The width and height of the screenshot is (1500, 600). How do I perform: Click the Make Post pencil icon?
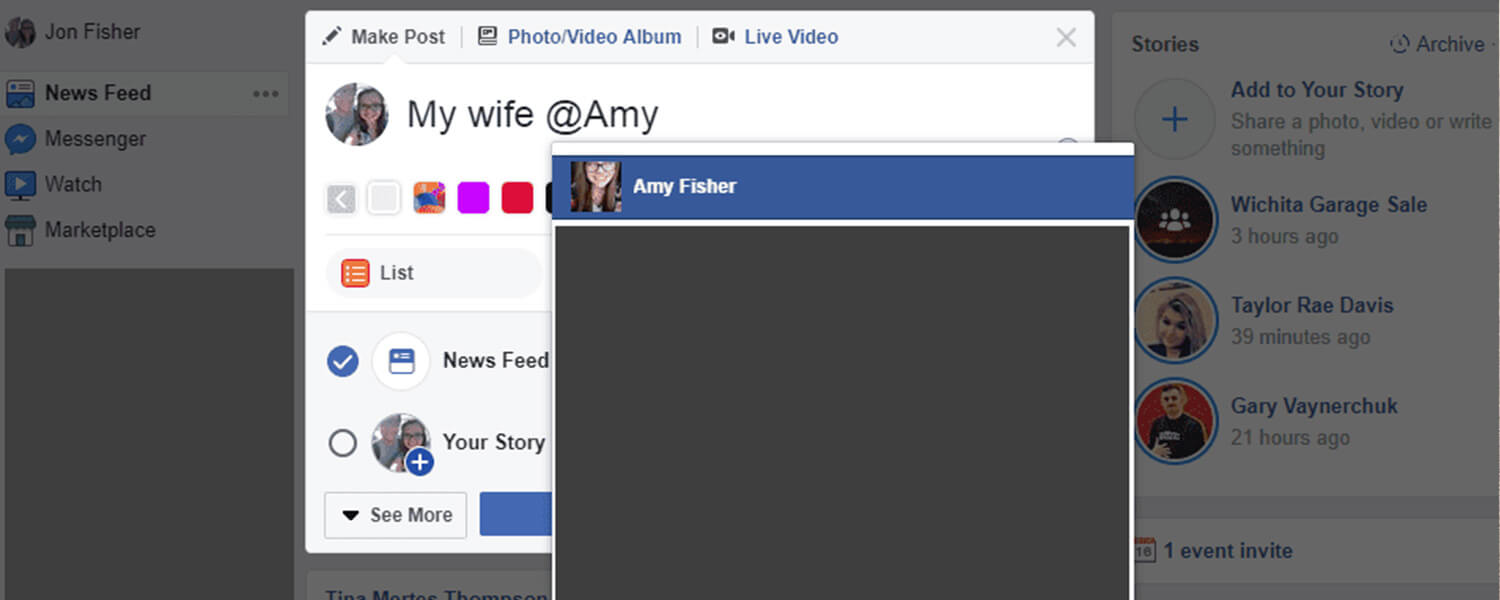[x=332, y=37]
